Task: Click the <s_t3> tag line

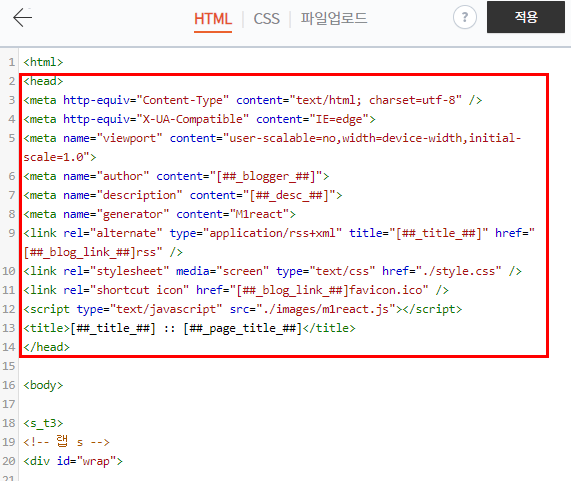Action: click(43, 423)
